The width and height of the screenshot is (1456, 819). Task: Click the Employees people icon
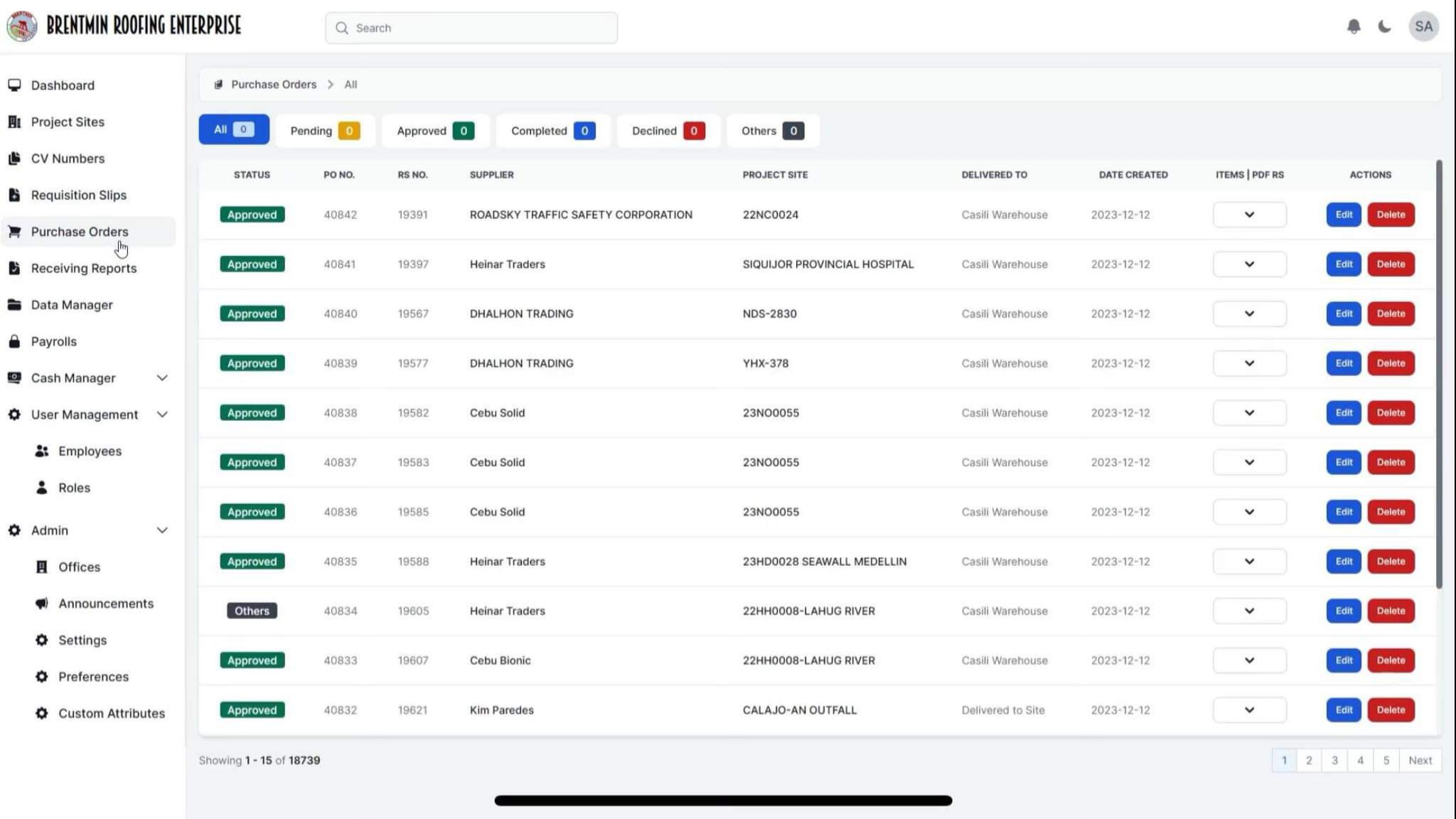tap(42, 451)
